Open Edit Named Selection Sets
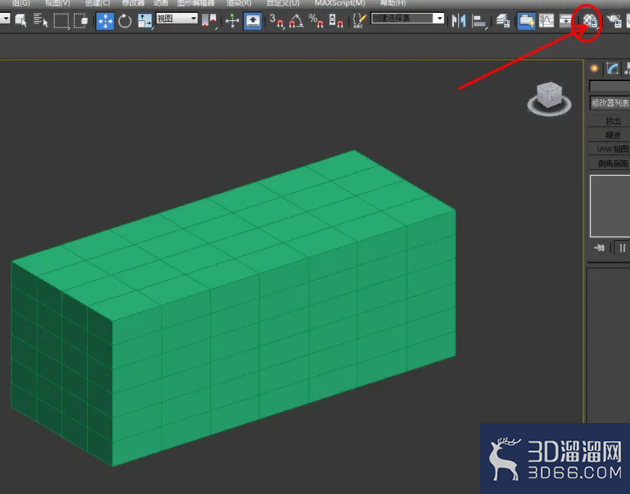This screenshot has width=630, height=494. pyautogui.click(x=359, y=21)
